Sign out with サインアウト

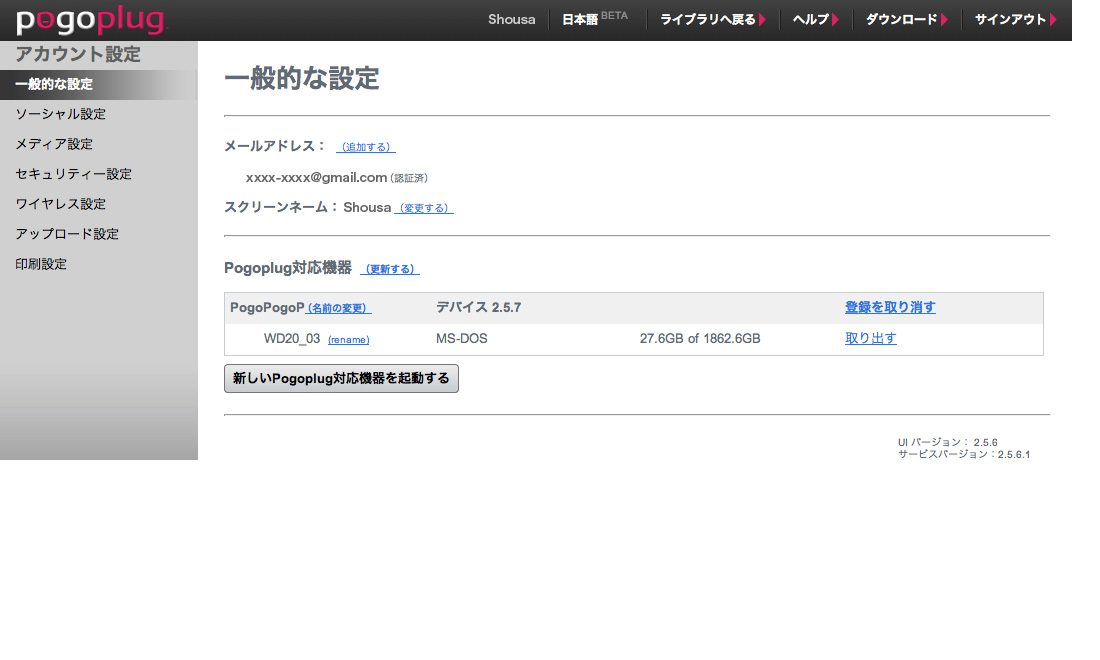[1016, 20]
